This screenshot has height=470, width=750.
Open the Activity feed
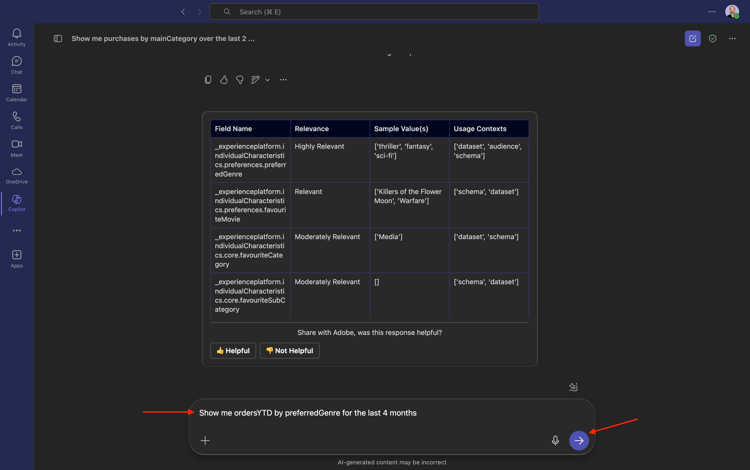(16, 37)
